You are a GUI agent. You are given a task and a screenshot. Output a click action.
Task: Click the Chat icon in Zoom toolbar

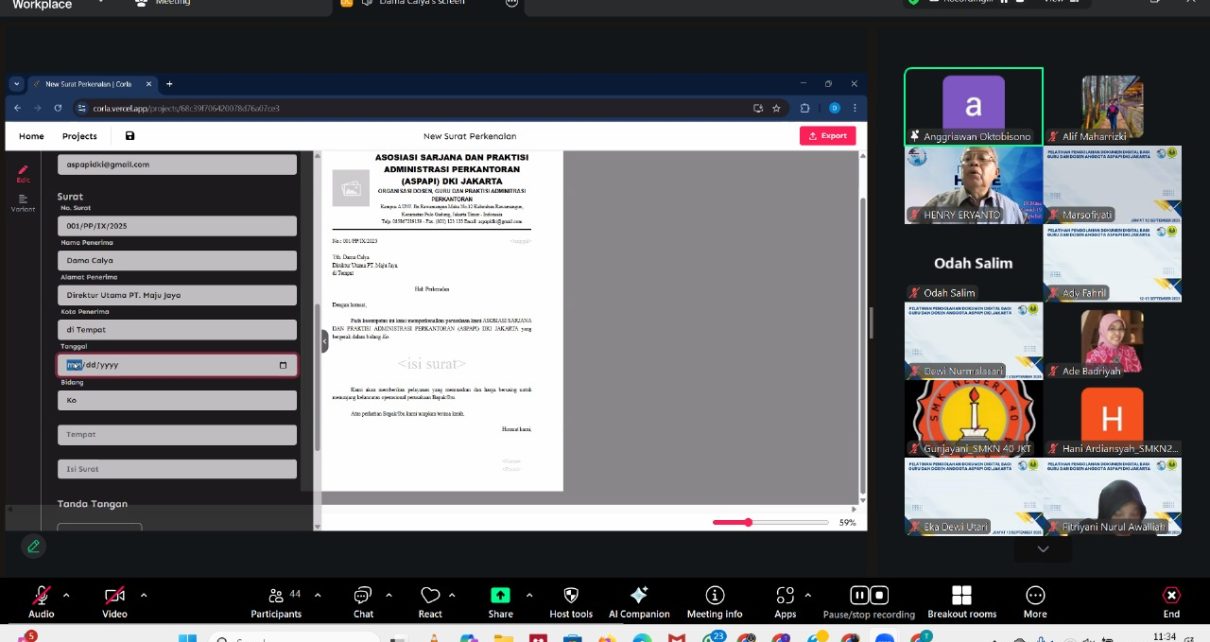coord(363,595)
